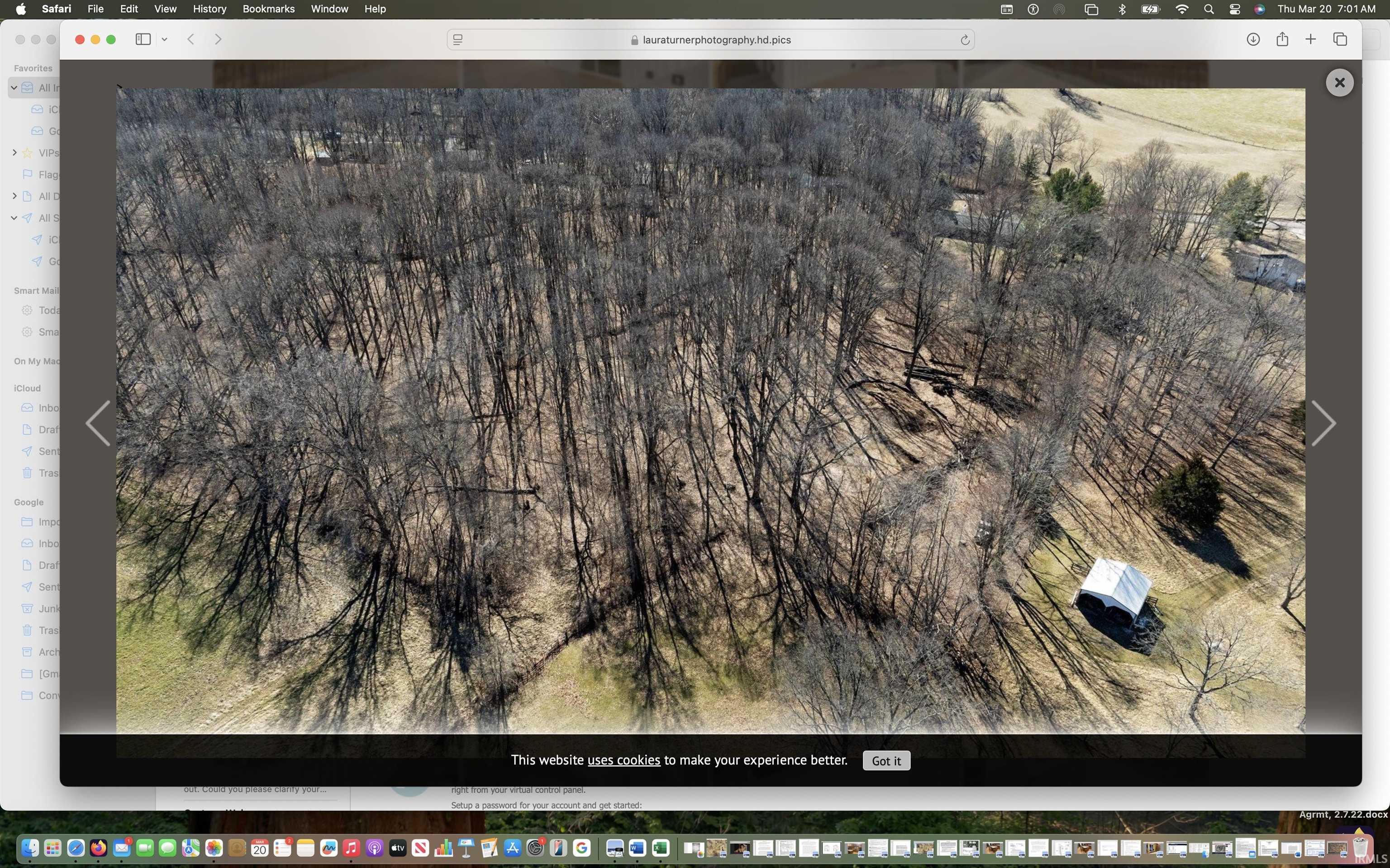Reload the page
The image size is (1390, 868).
tap(965, 40)
